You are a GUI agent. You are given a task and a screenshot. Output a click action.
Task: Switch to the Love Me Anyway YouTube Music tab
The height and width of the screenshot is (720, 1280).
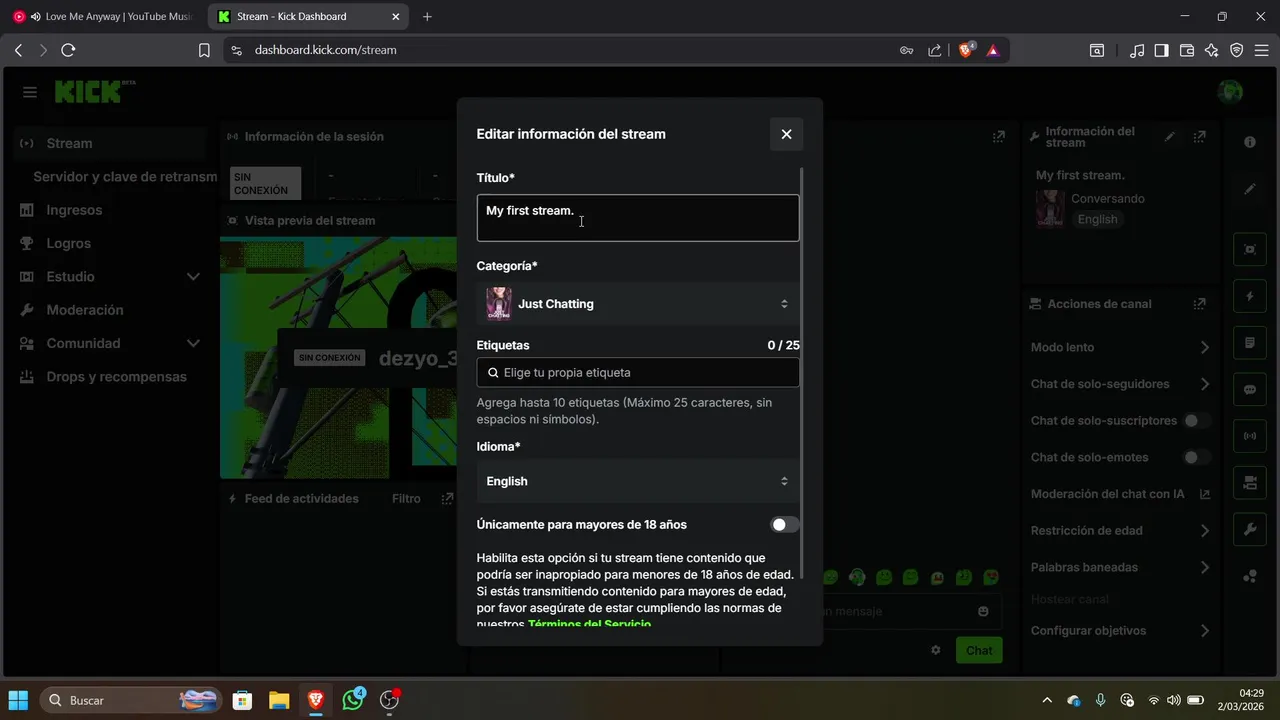(103, 17)
